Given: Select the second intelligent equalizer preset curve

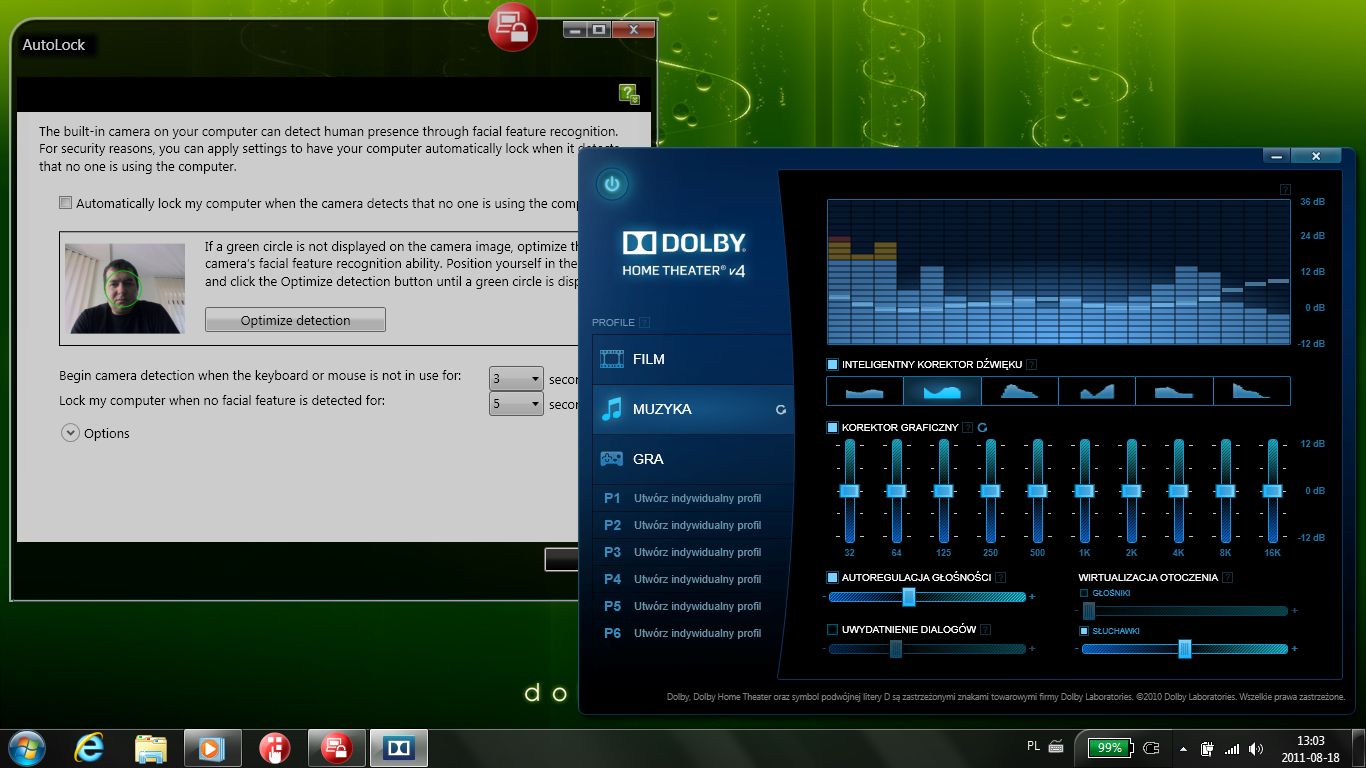Looking at the screenshot, I should coord(942,390).
